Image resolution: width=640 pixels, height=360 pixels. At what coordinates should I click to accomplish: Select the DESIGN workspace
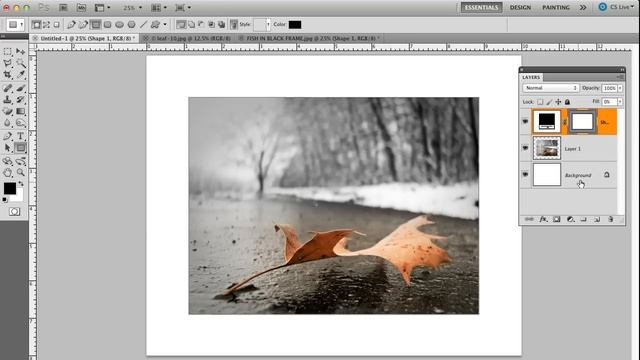click(x=520, y=7)
